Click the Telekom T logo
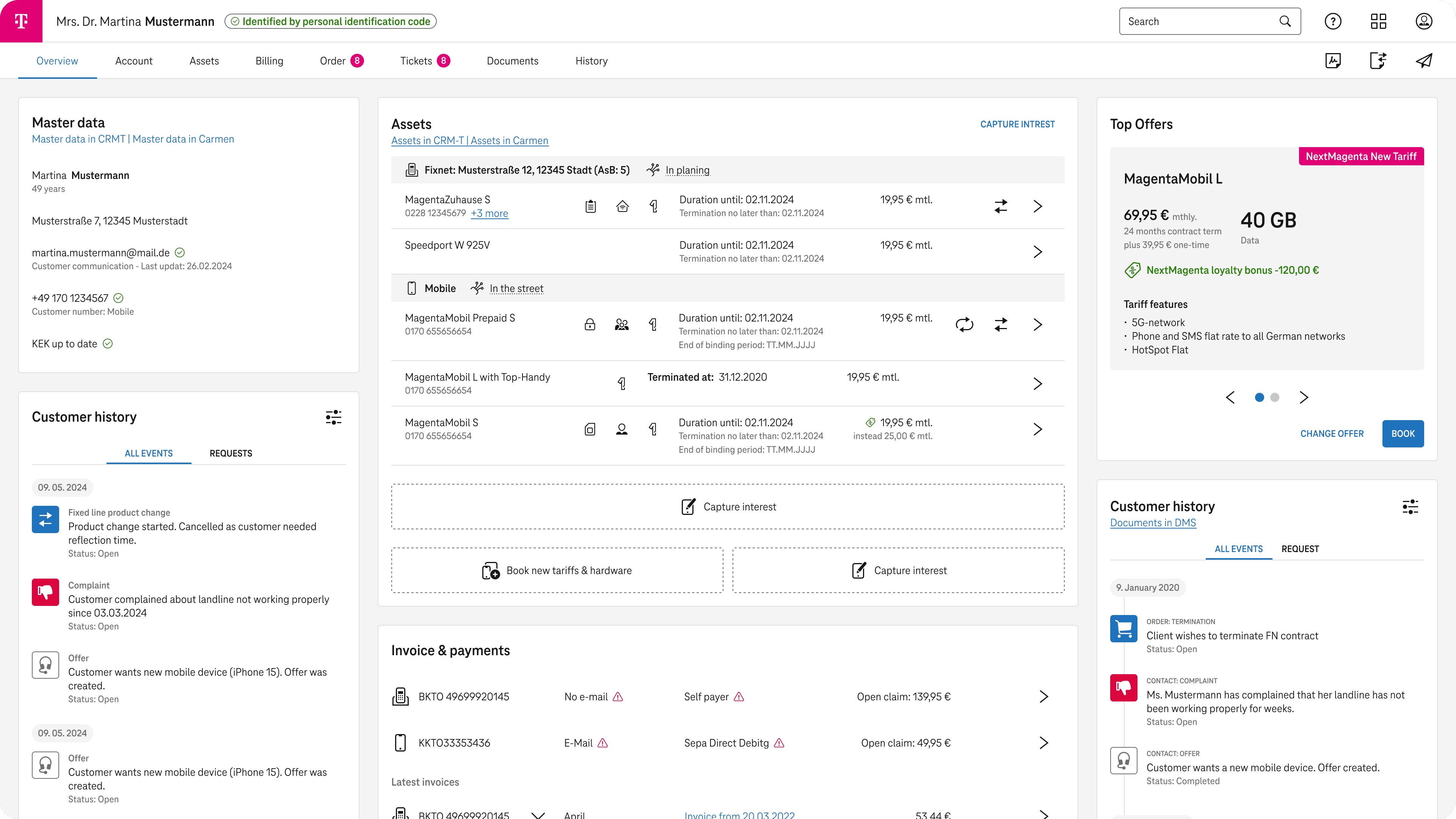 (21, 21)
